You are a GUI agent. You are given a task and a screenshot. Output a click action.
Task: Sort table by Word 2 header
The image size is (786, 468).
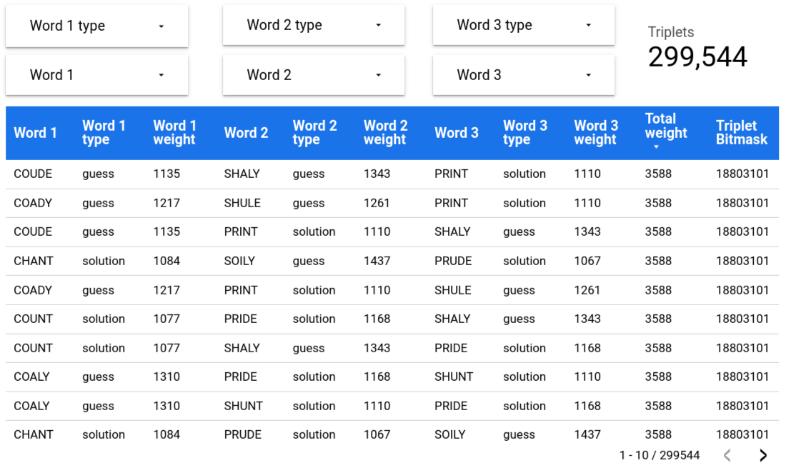pyautogui.click(x=246, y=133)
